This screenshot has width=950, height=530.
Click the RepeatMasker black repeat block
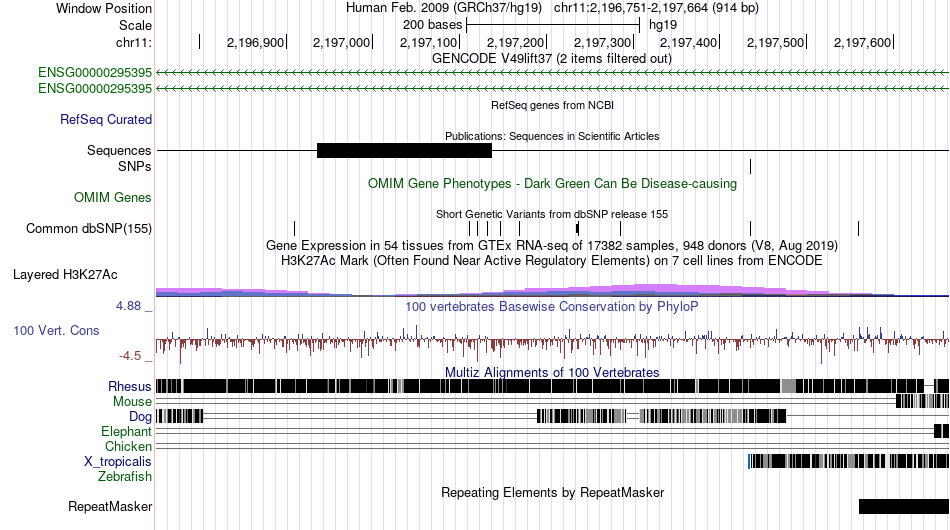coord(904,506)
